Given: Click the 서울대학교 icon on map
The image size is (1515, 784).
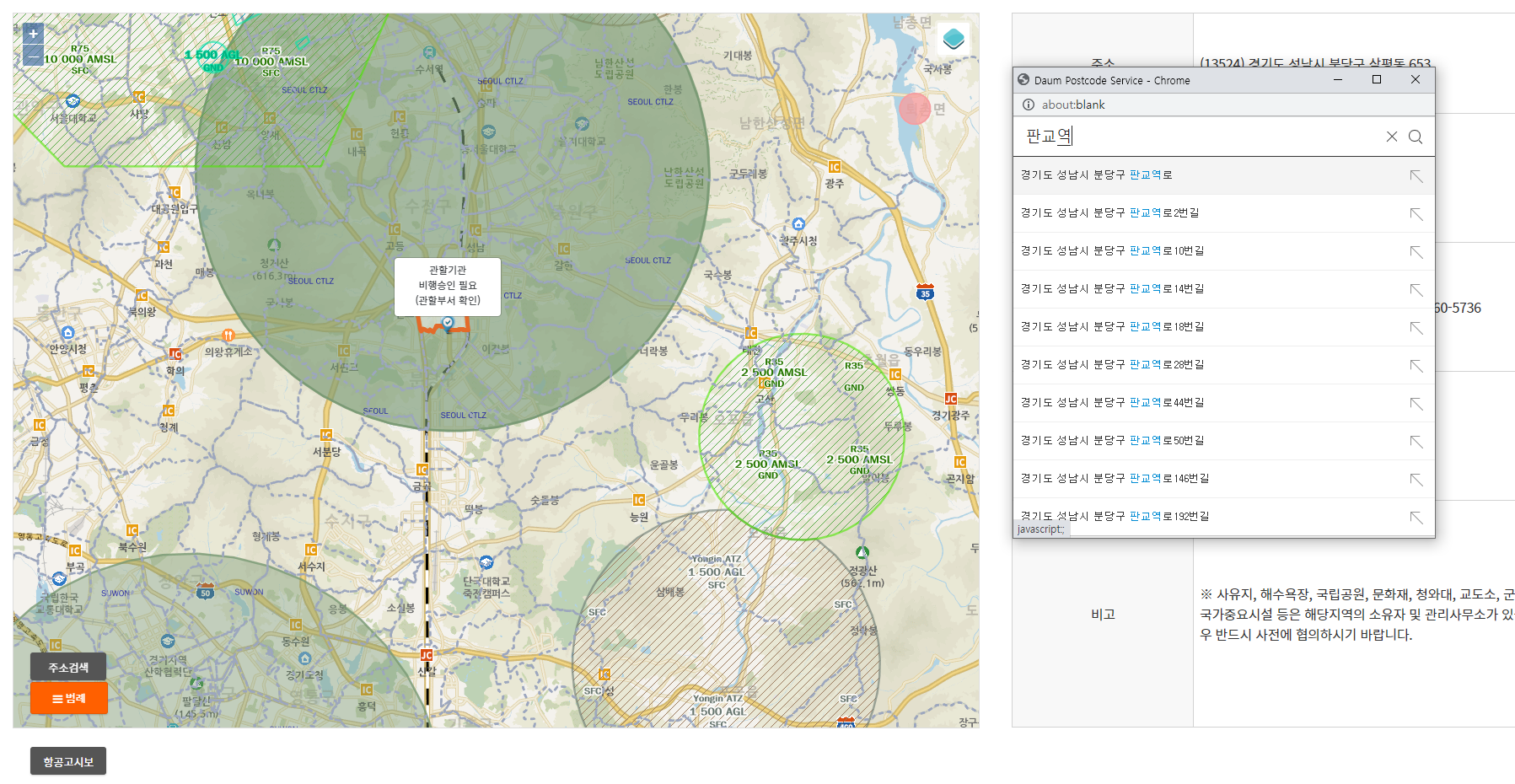Looking at the screenshot, I should [x=73, y=101].
